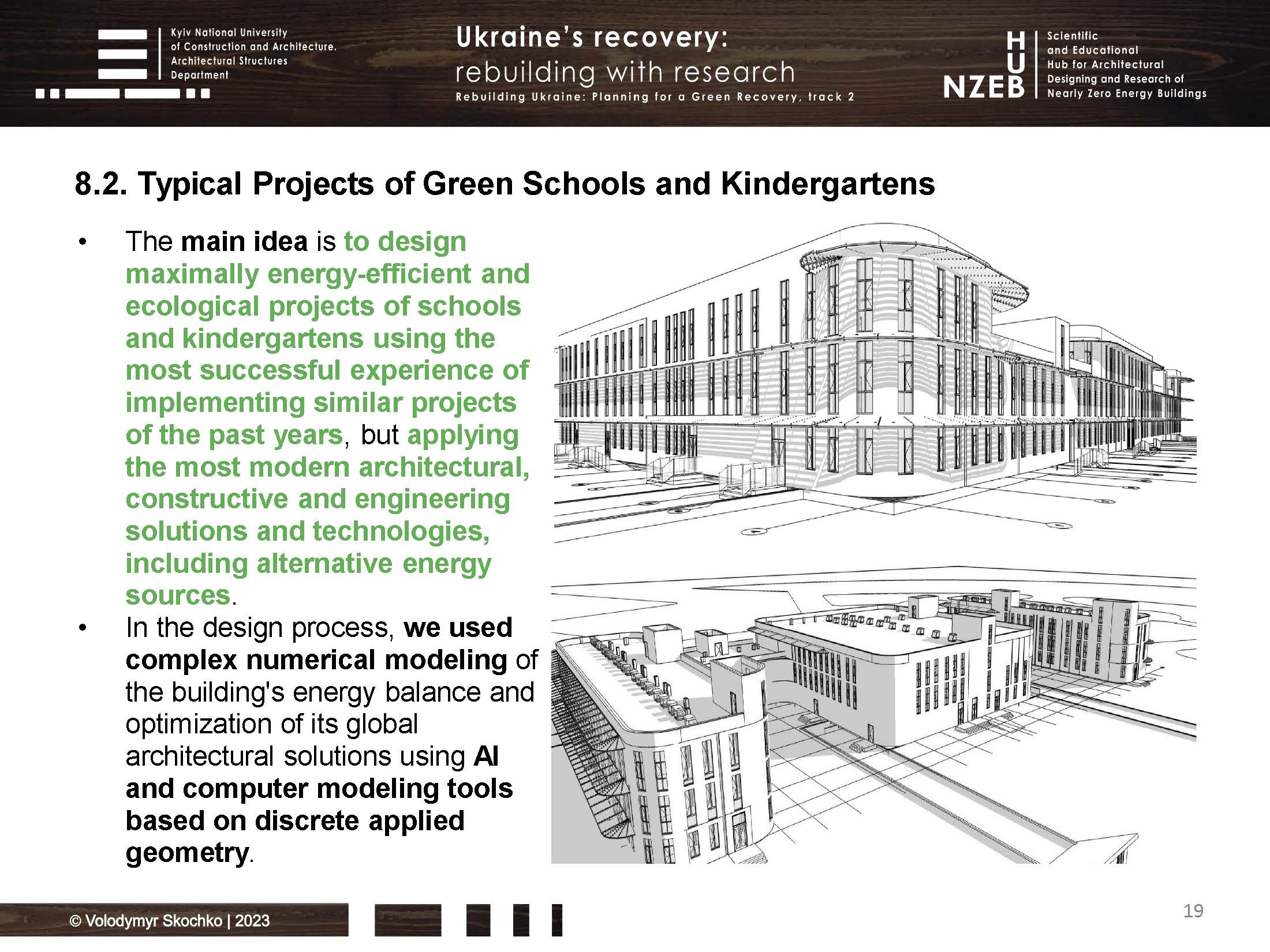Click the 'rebuilding with research' subtitle
Viewport: 1270px width, 952px height.
pos(625,73)
